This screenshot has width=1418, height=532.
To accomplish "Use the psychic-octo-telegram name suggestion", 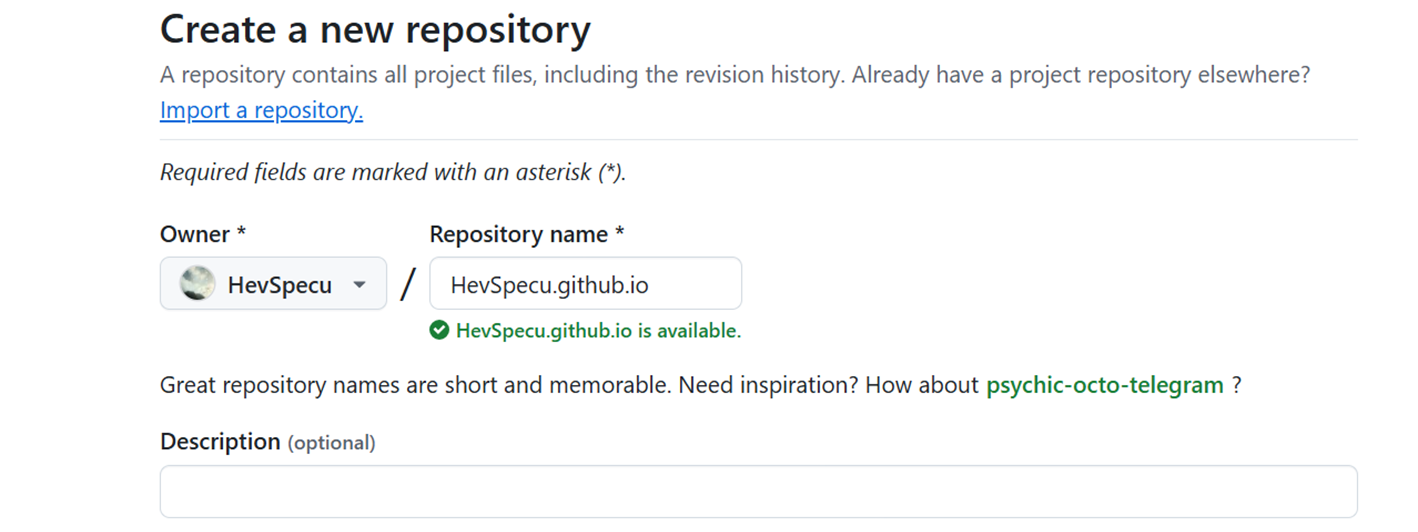I will (x=1105, y=385).
